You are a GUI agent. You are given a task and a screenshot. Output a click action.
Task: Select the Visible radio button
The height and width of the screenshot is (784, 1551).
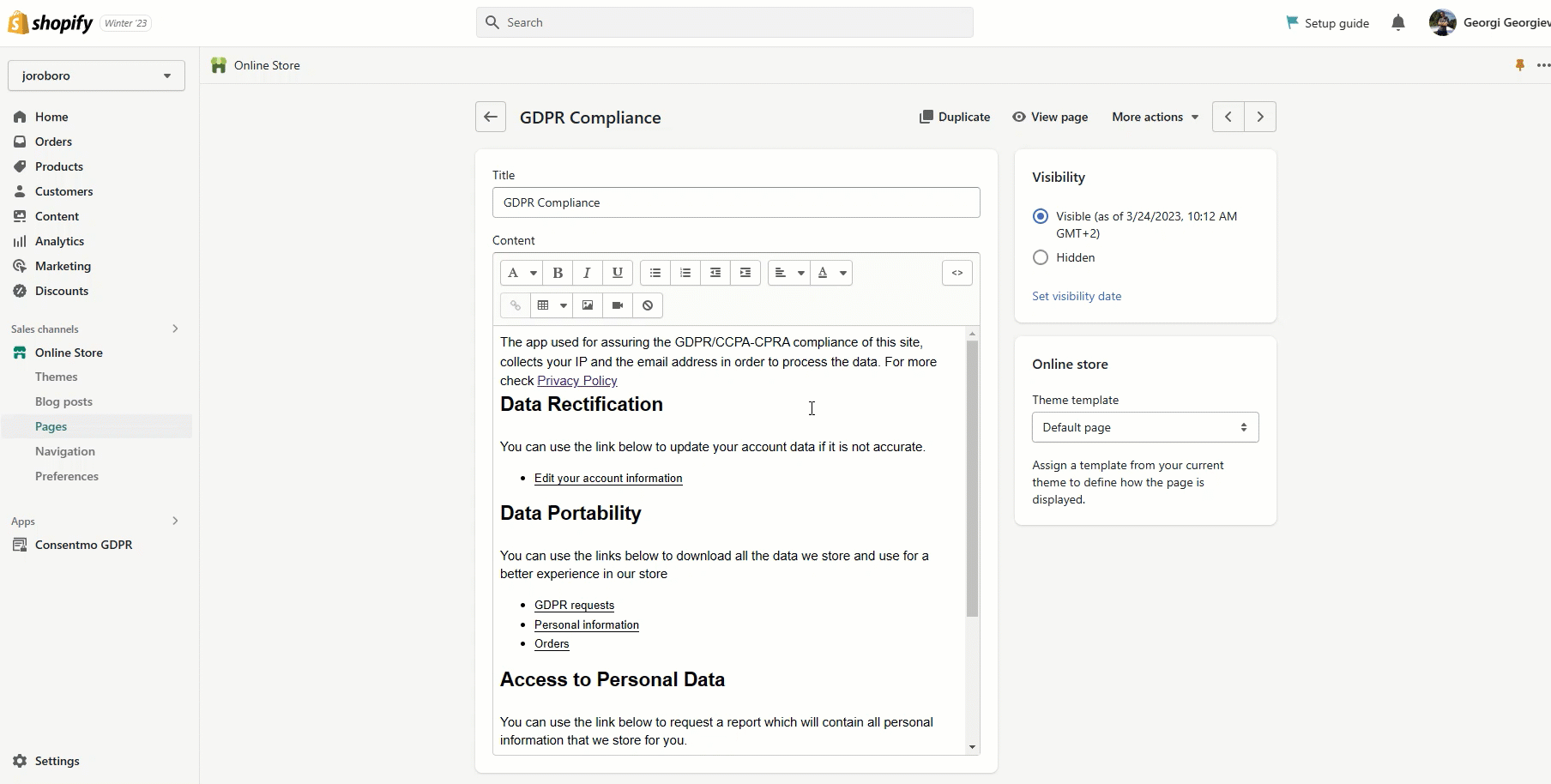(1041, 216)
